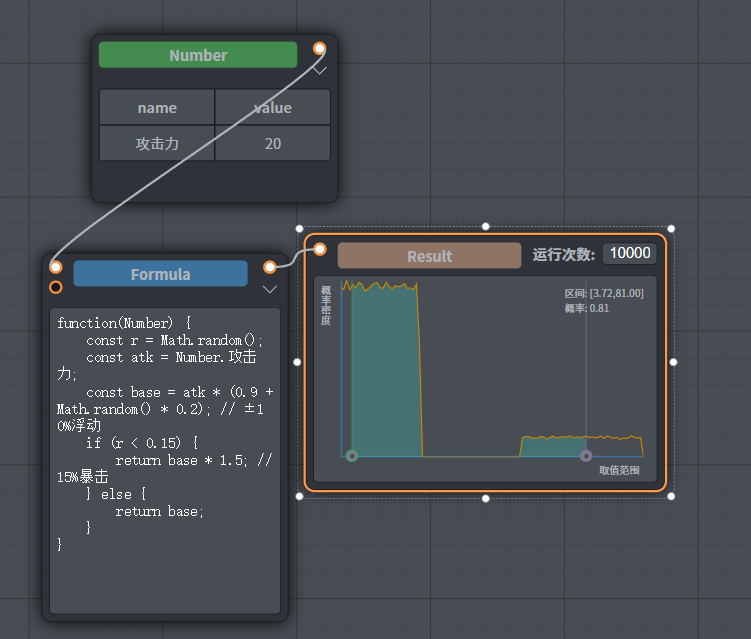Click left-middle selection handle of Result node

click(x=297, y=362)
